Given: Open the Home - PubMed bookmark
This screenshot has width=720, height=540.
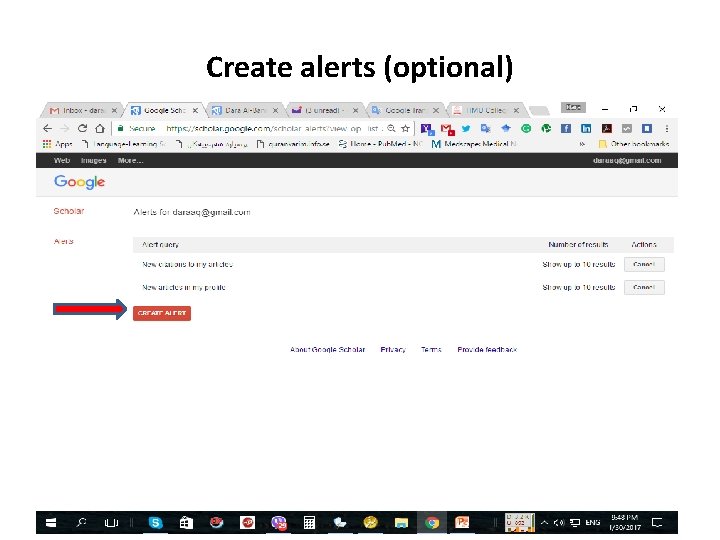Looking at the screenshot, I should [381, 144].
